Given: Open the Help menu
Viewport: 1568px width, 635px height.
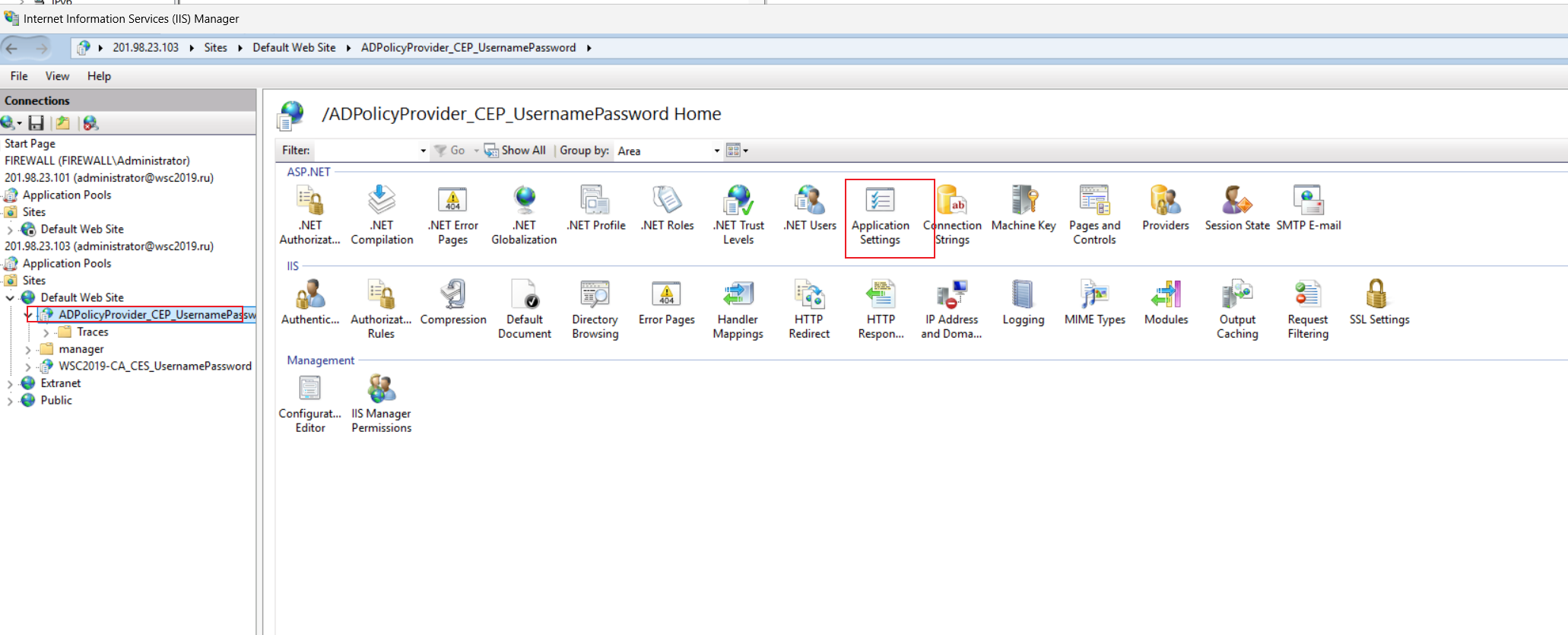Looking at the screenshot, I should click(99, 76).
